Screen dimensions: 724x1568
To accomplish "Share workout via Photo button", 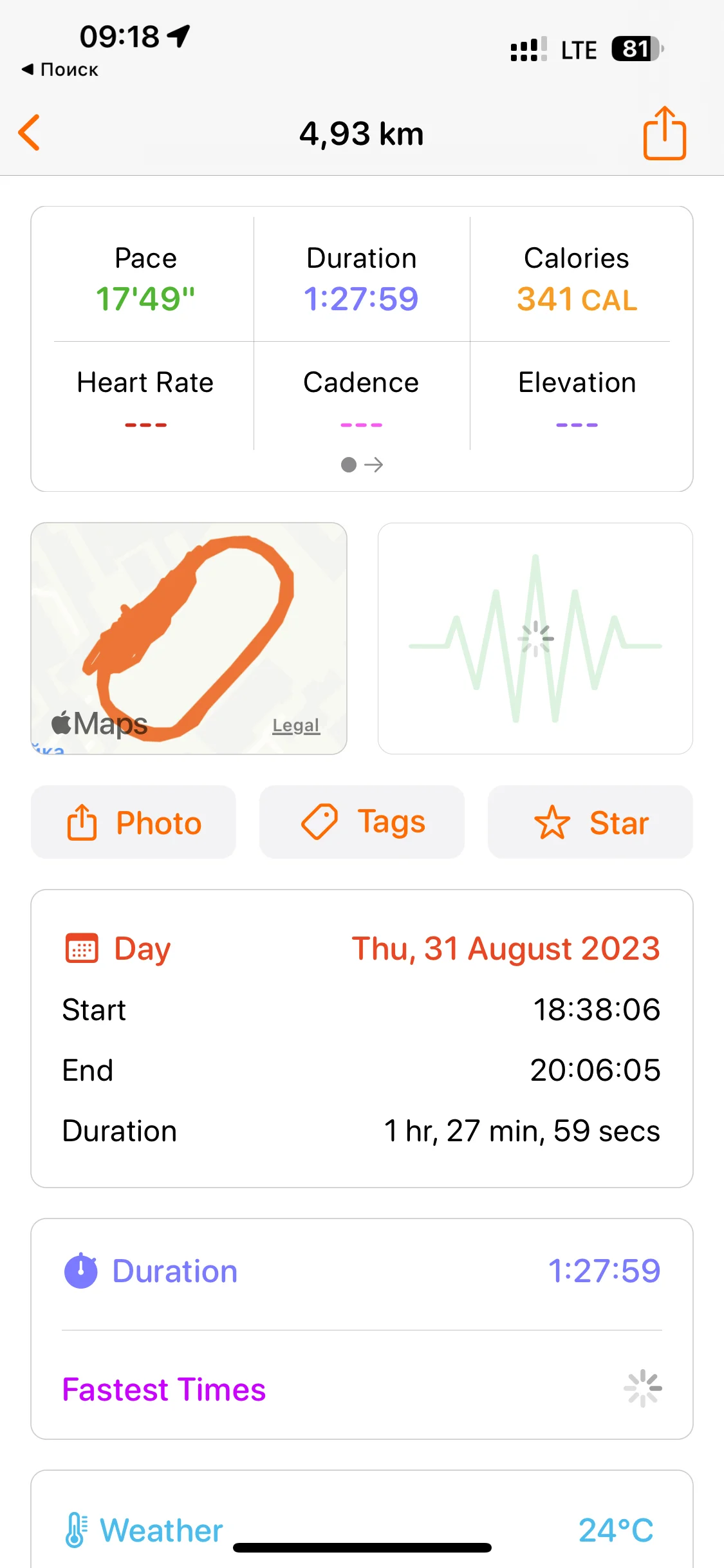I will click(x=133, y=822).
